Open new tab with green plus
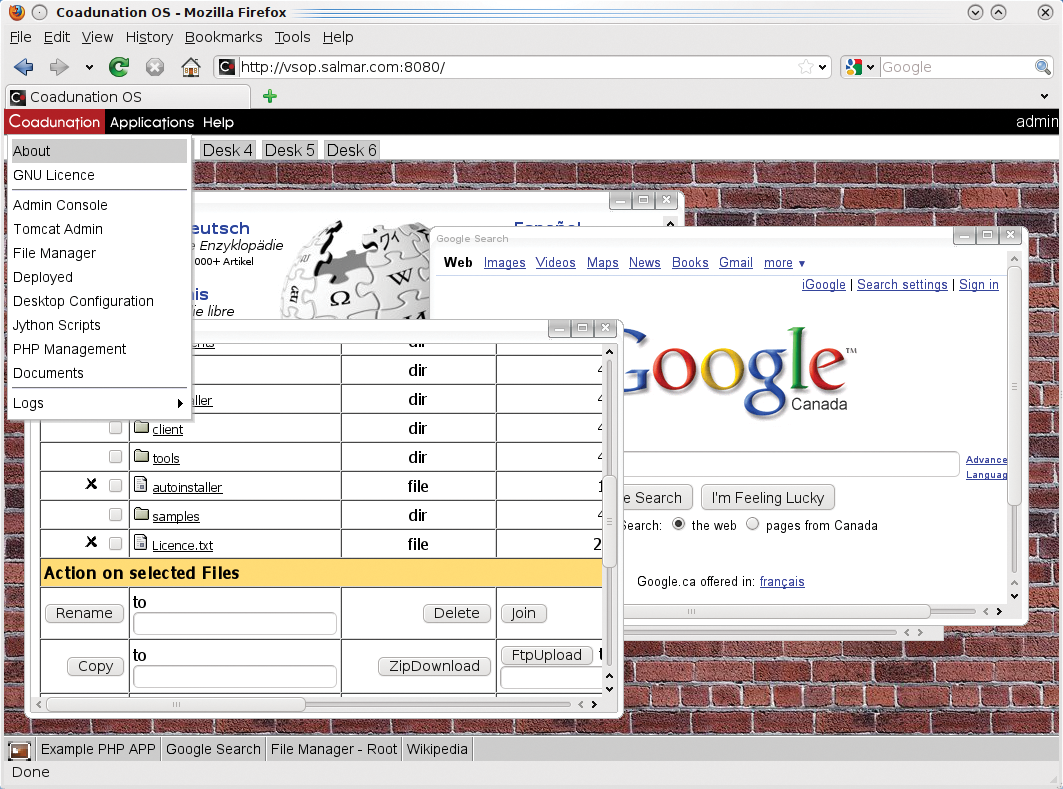 (270, 96)
